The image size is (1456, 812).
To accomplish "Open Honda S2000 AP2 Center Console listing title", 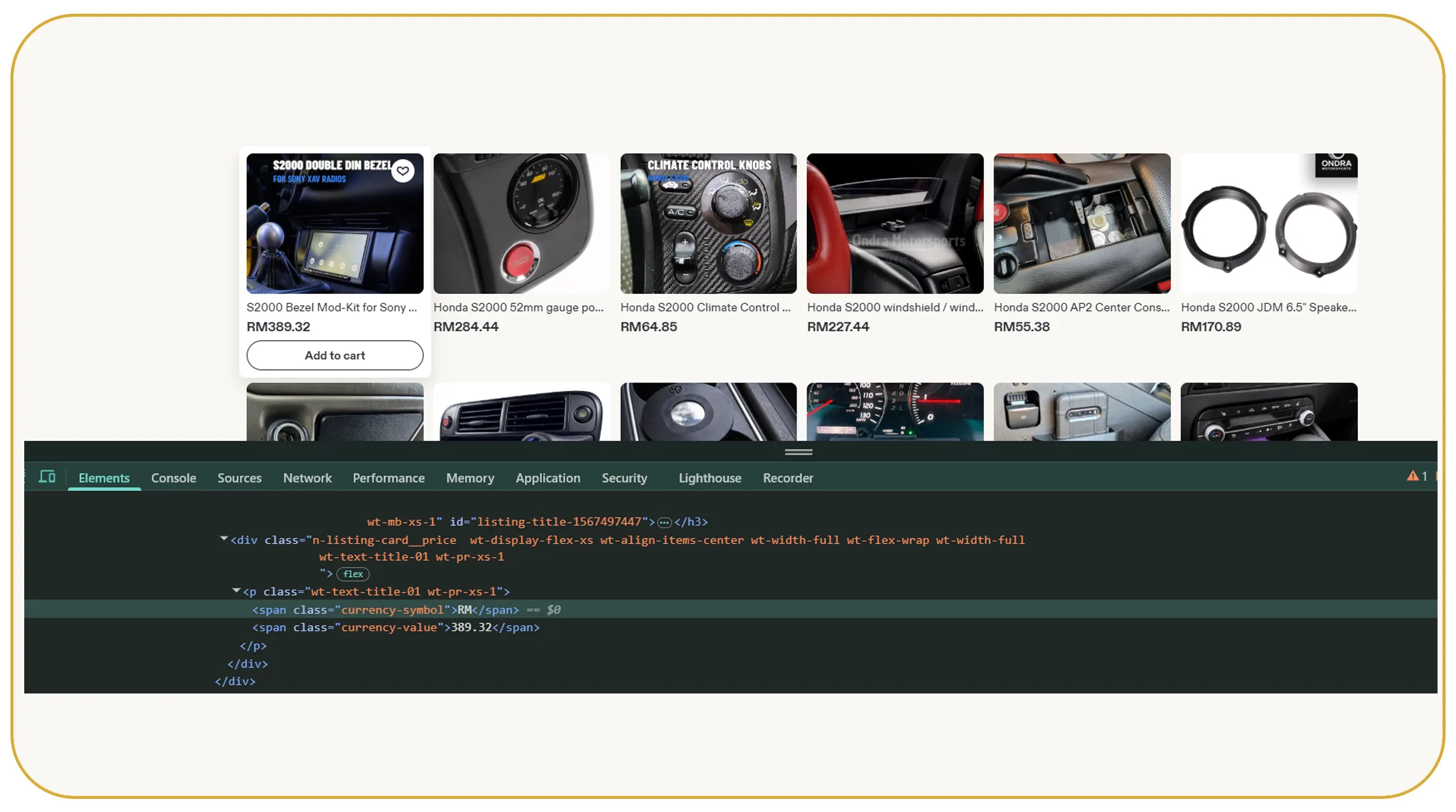I will 1081,307.
